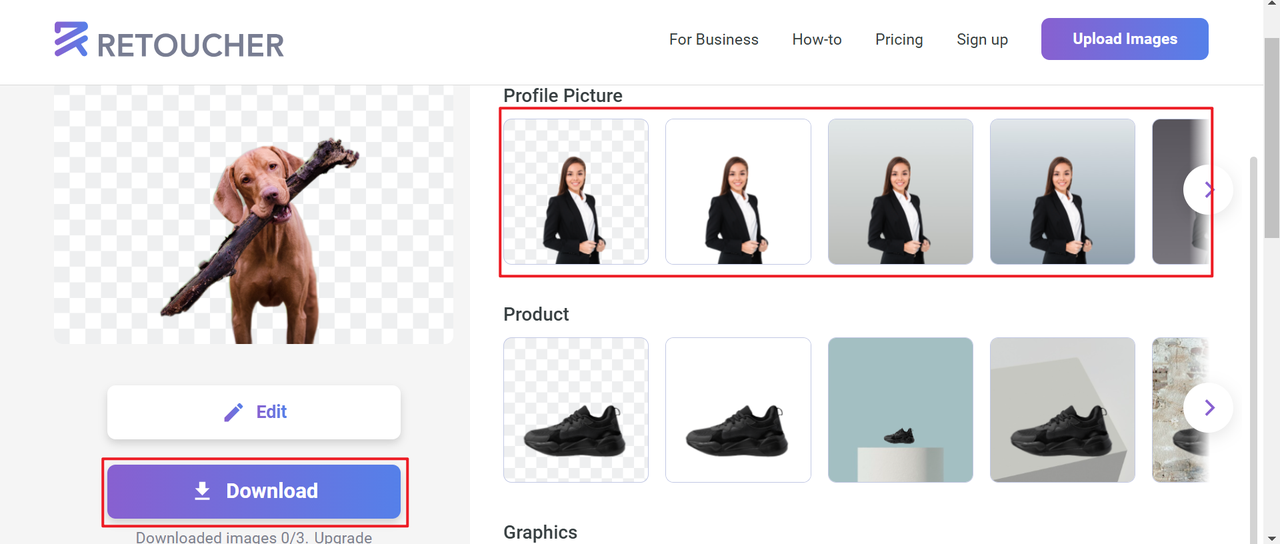This screenshot has width=1280, height=544.
Task: Click the Sign up link
Action: (x=982, y=39)
